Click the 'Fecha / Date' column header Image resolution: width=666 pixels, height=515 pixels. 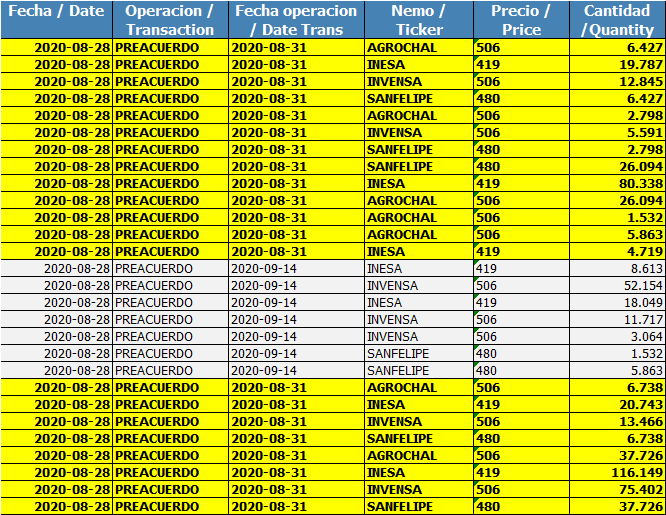pyautogui.click(x=56, y=20)
